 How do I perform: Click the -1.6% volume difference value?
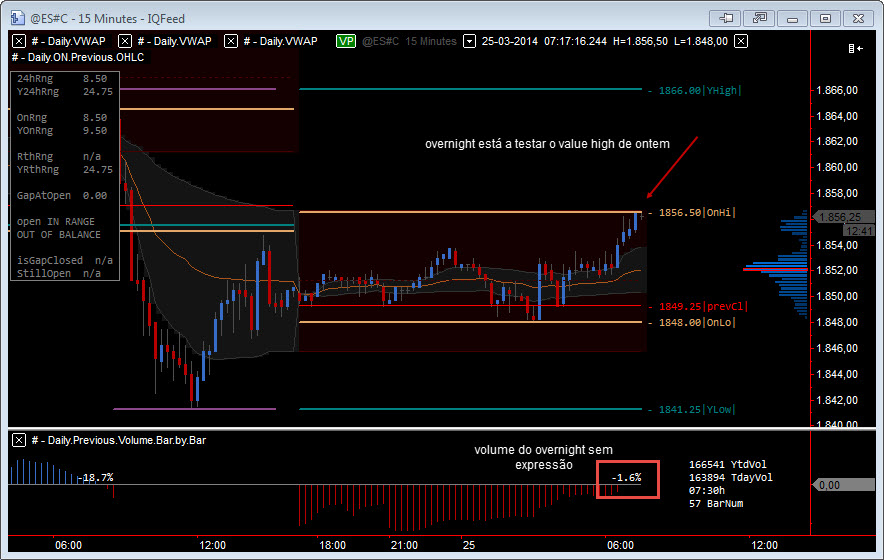pyautogui.click(x=626, y=478)
